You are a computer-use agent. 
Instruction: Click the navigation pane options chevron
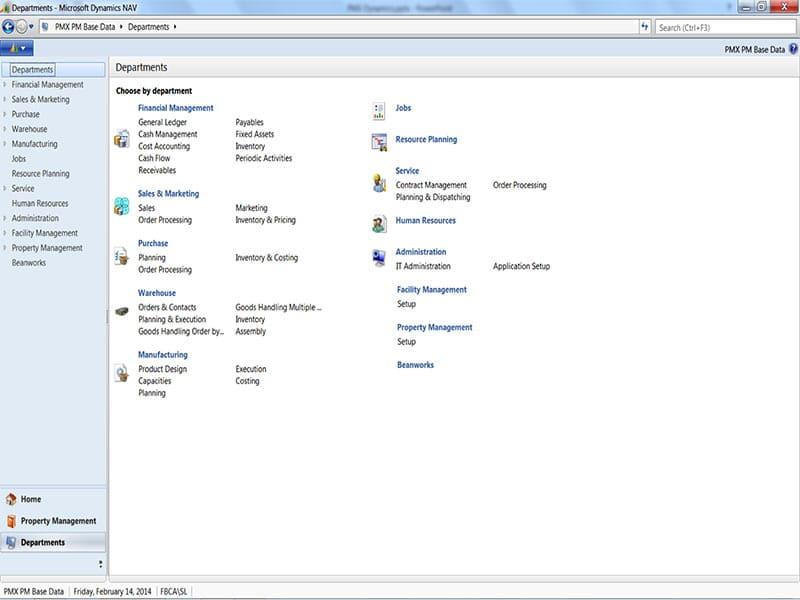tap(101, 564)
